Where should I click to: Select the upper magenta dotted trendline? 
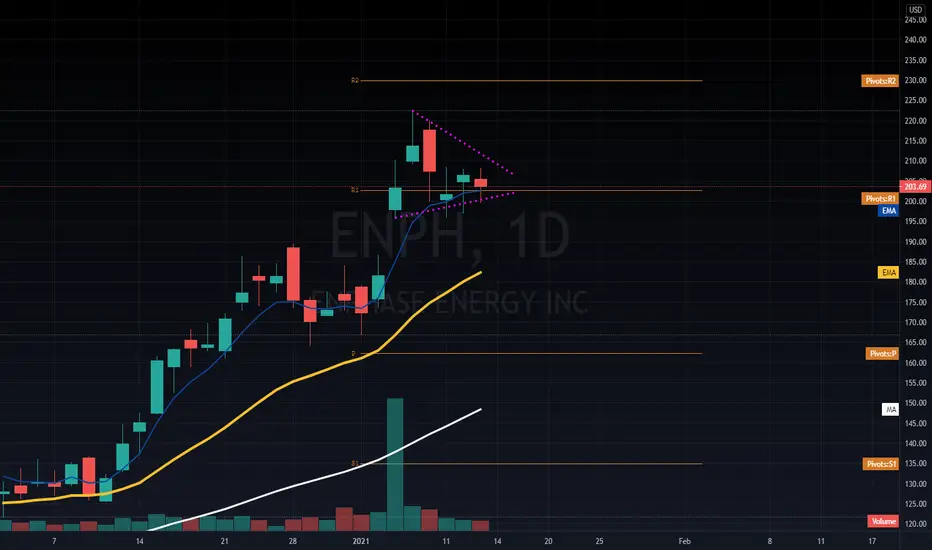[x=462, y=142]
